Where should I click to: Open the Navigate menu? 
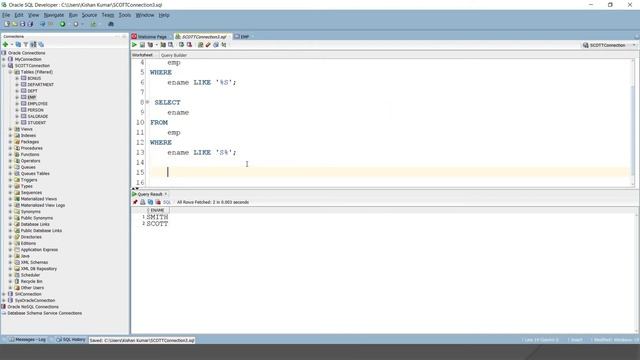53,15
